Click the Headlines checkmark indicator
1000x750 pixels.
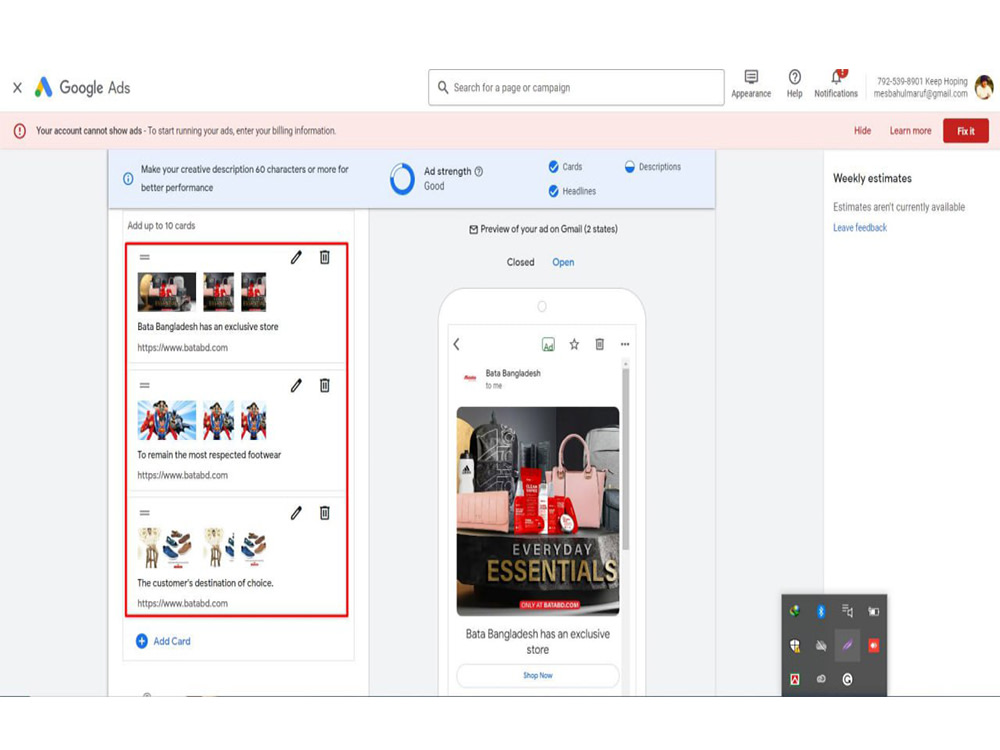(x=554, y=191)
